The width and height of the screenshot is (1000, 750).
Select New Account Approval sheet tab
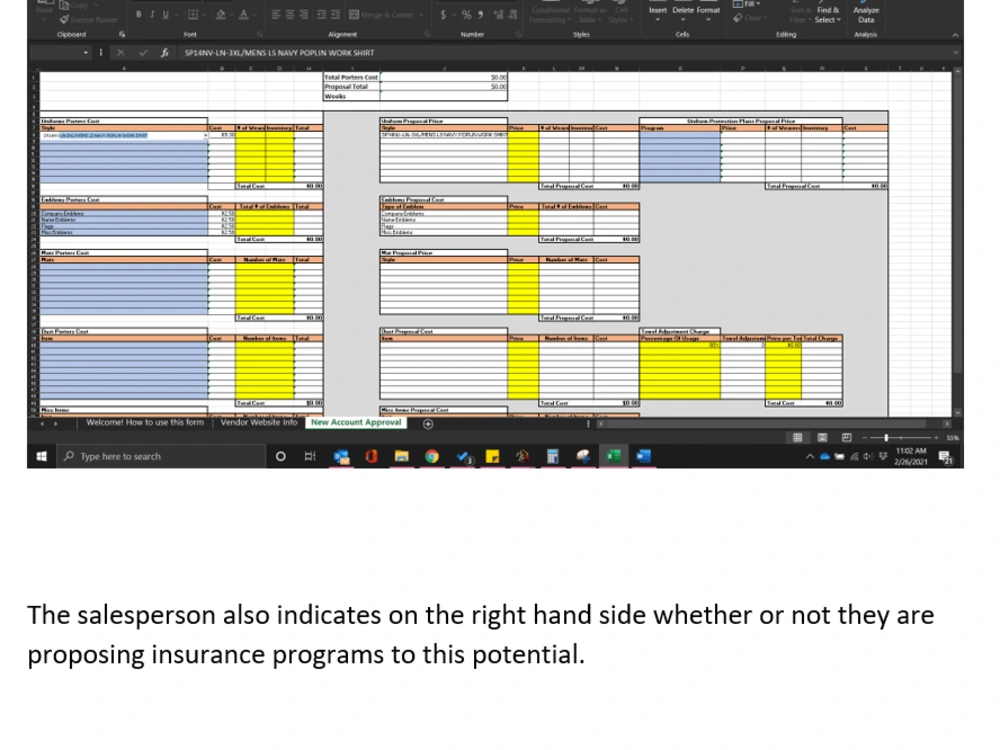(x=356, y=422)
